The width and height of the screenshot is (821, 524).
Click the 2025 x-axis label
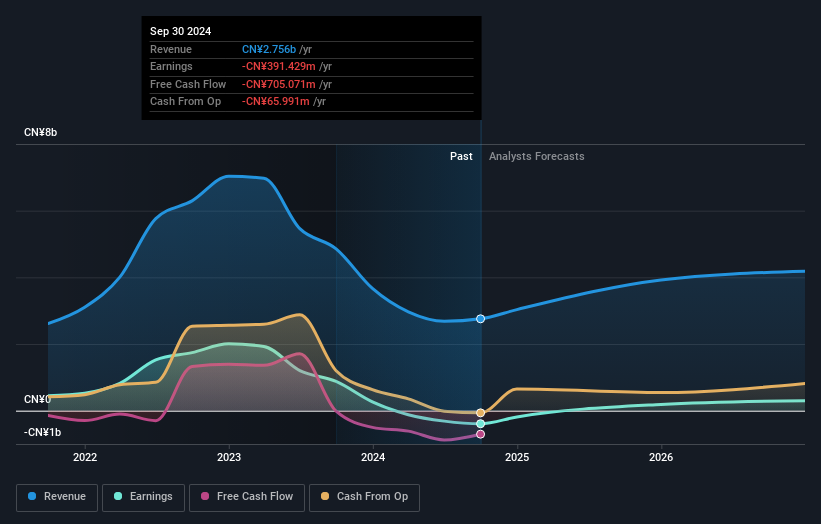pos(517,457)
